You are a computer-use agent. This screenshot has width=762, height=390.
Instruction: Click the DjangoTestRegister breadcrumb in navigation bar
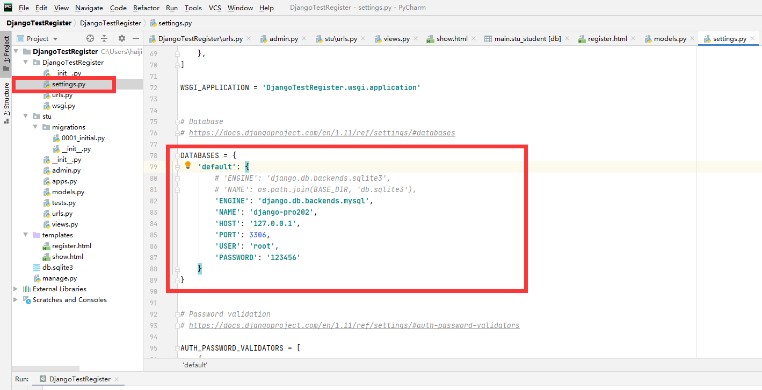coord(39,23)
